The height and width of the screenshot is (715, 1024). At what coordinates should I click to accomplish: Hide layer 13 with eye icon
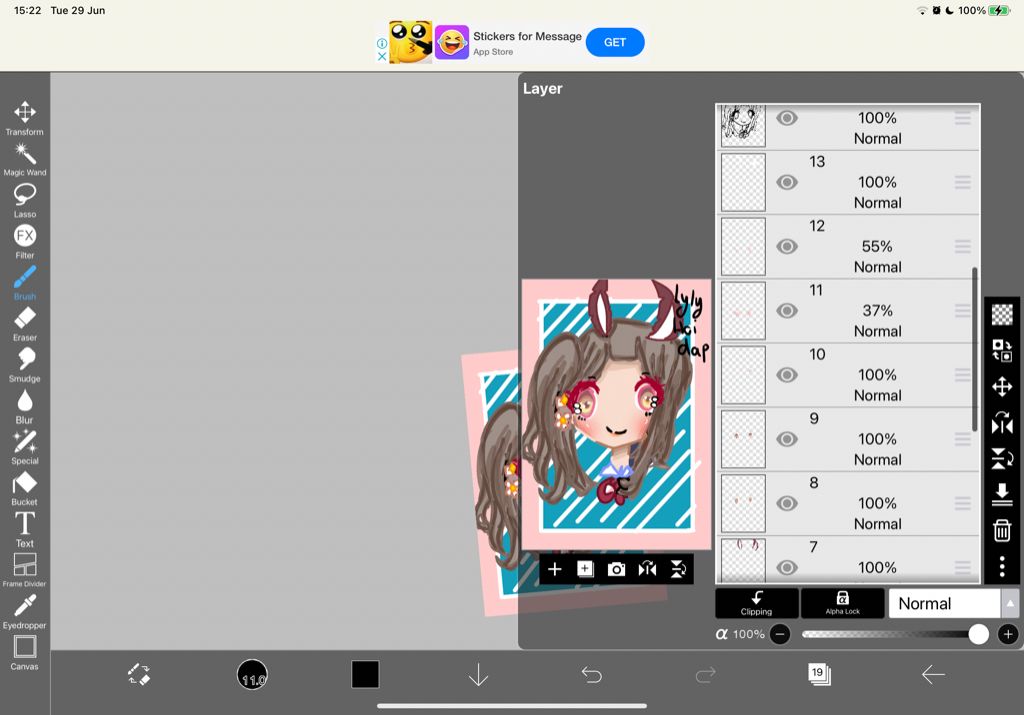pyautogui.click(x=786, y=182)
